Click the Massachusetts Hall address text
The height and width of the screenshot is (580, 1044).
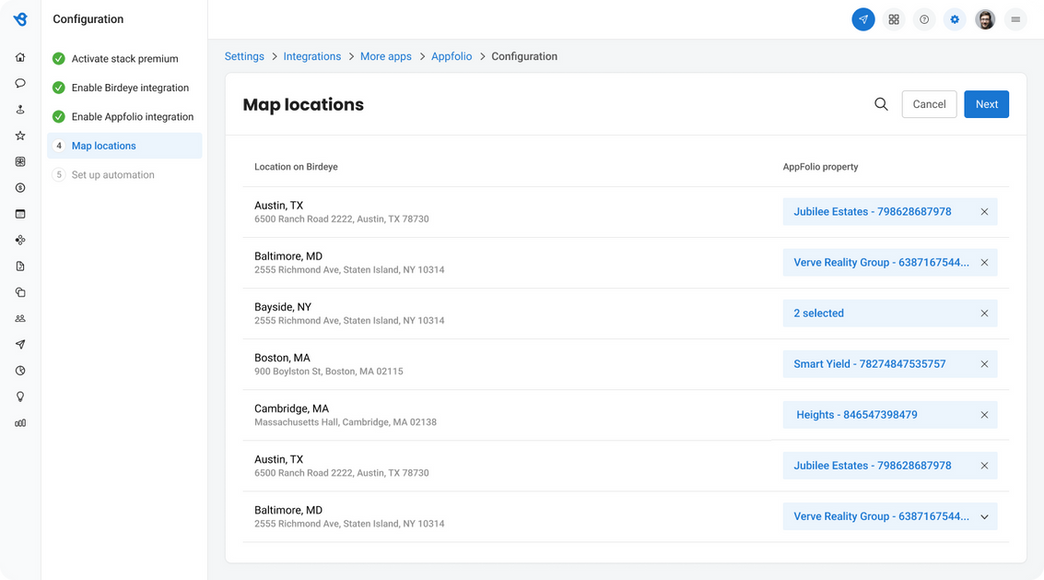pos(346,422)
